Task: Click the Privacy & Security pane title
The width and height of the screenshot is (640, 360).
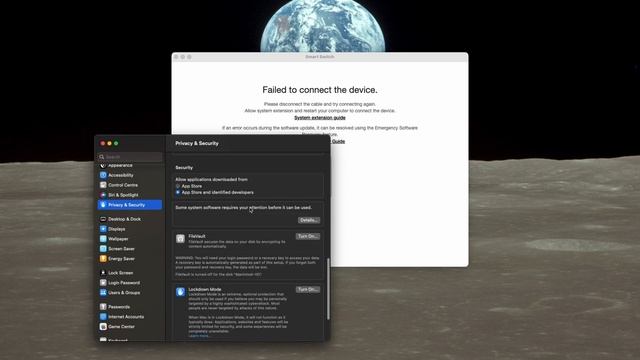Action: tap(197, 143)
